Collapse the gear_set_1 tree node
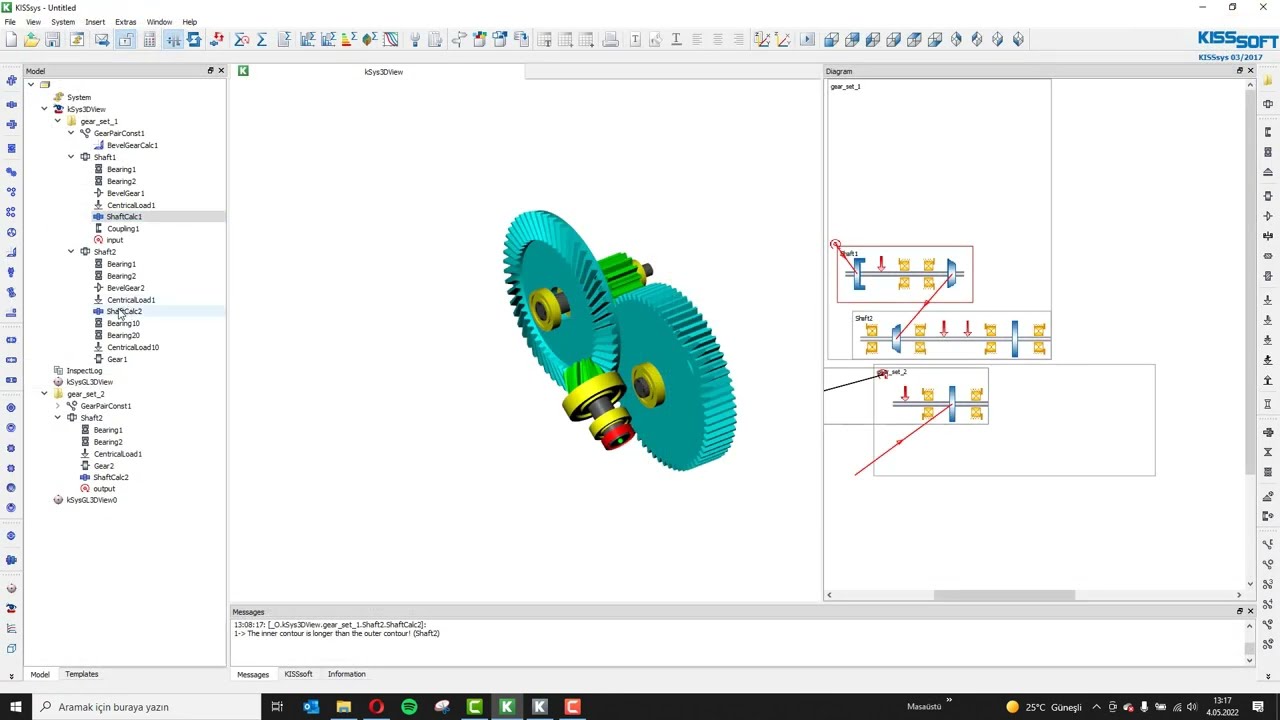This screenshot has height=720, width=1280. (58, 121)
